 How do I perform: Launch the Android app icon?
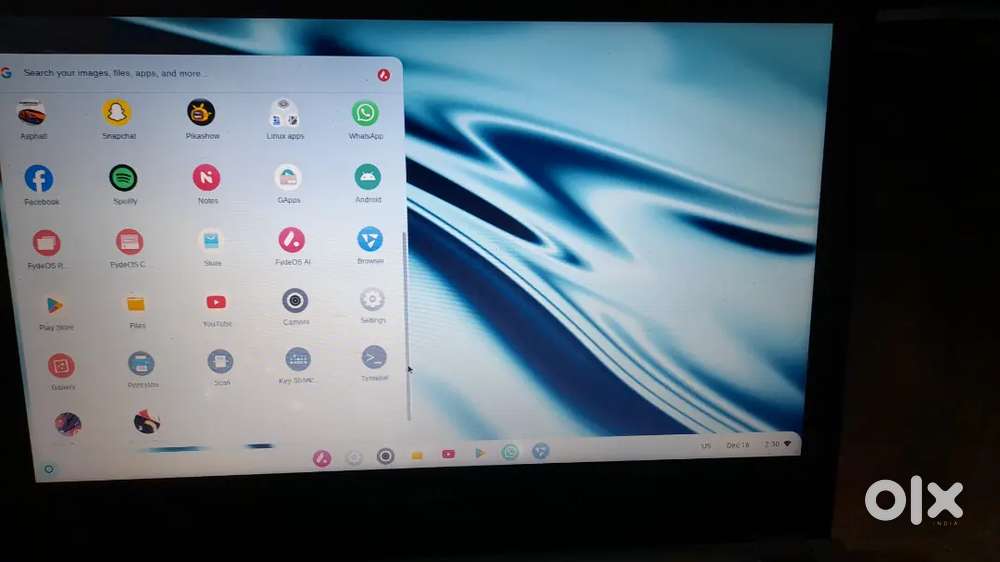[368, 177]
